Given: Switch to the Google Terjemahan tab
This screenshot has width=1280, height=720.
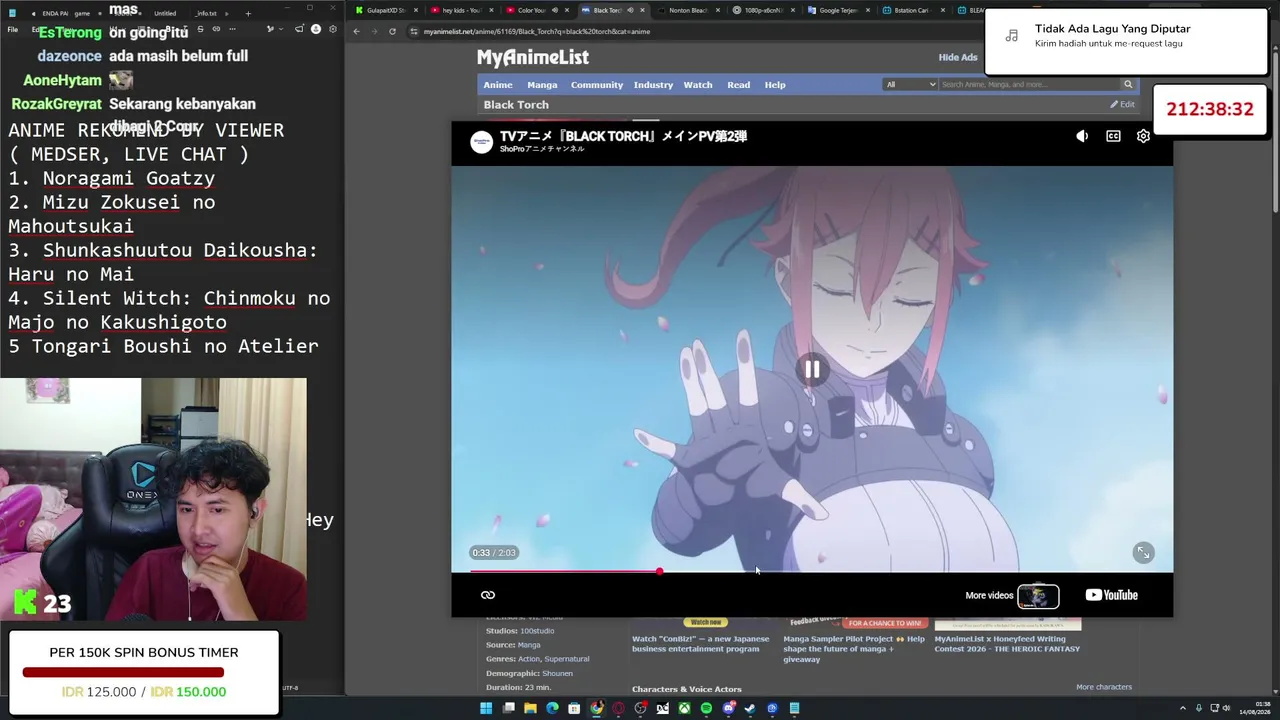Looking at the screenshot, I should pyautogui.click(x=838, y=10).
